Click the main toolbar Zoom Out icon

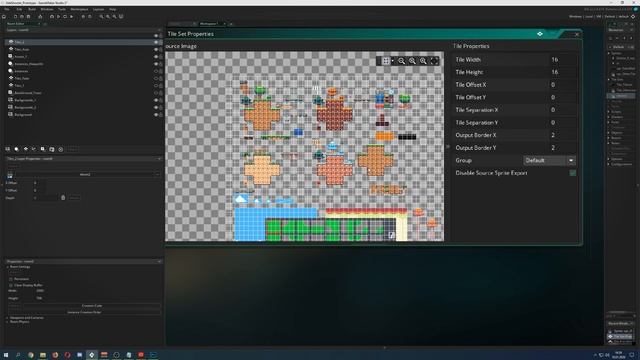(101, 17)
